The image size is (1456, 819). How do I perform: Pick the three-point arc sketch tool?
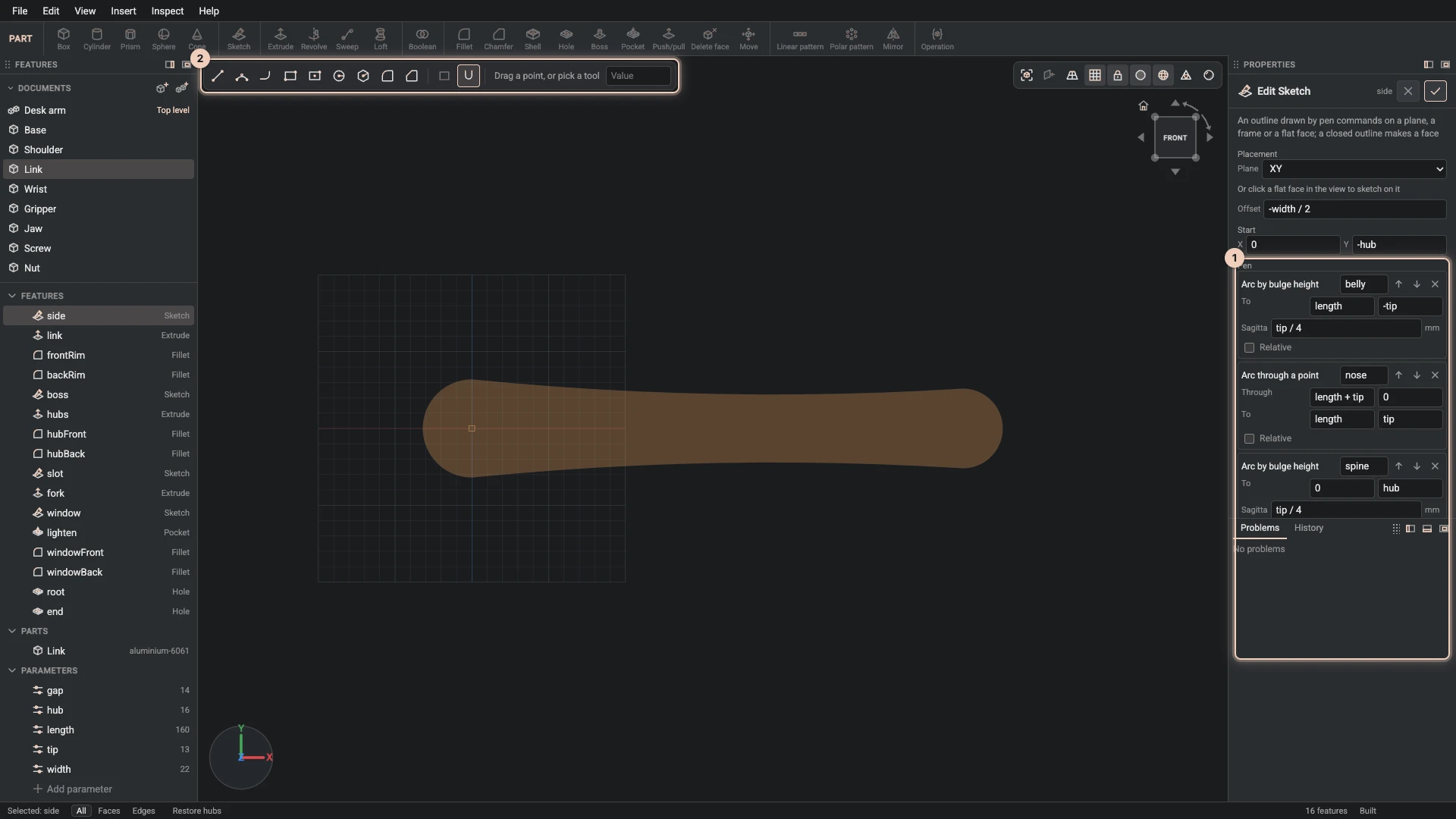point(242,76)
